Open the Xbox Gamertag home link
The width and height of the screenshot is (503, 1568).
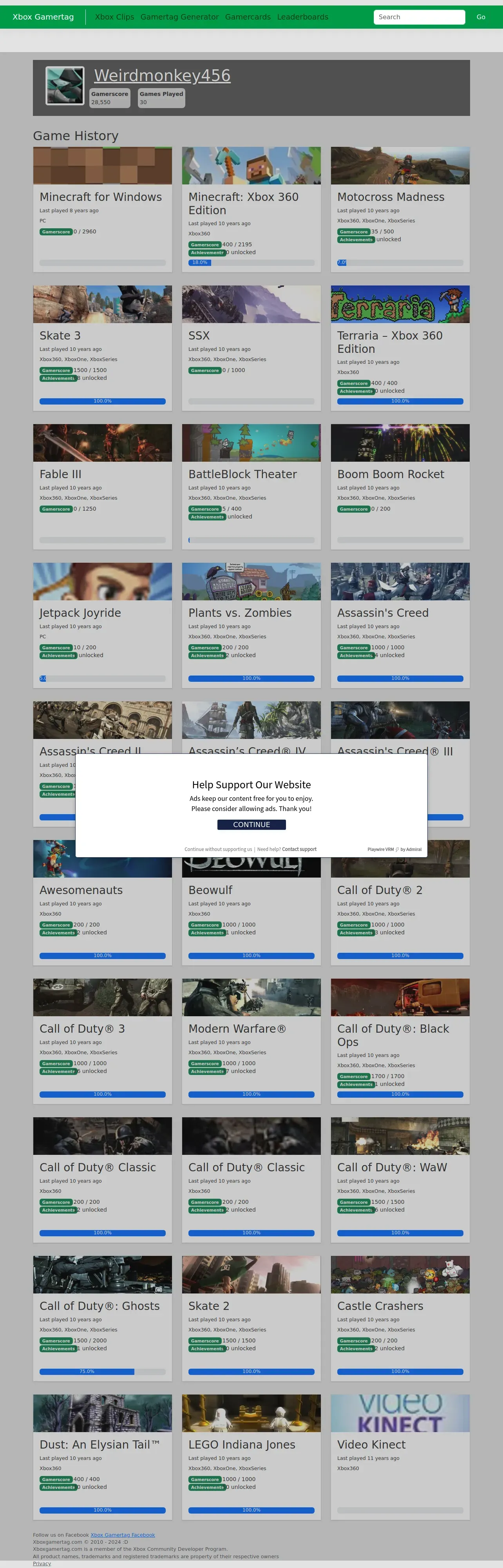pyautogui.click(x=43, y=17)
